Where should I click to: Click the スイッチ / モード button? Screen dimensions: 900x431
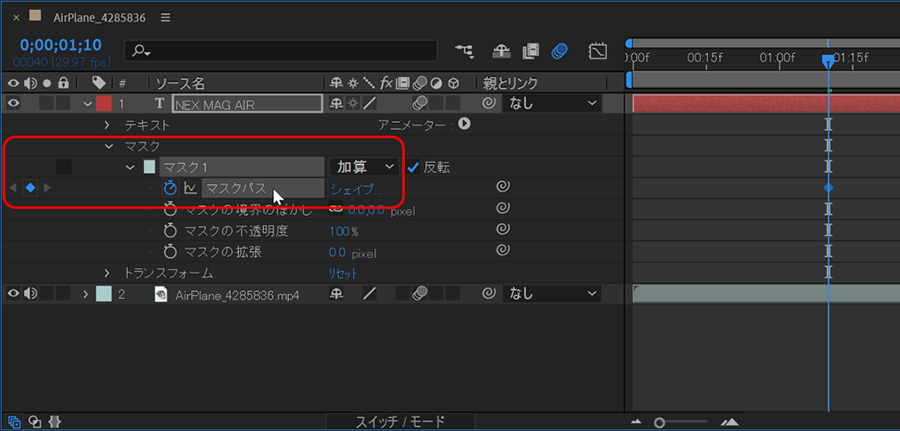[400, 422]
